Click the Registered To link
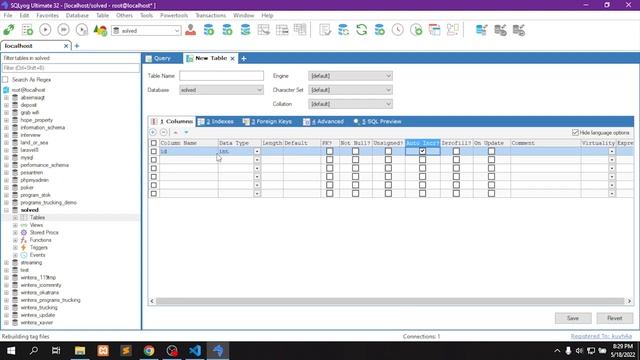This screenshot has width=640, height=360. click(x=601, y=336)
